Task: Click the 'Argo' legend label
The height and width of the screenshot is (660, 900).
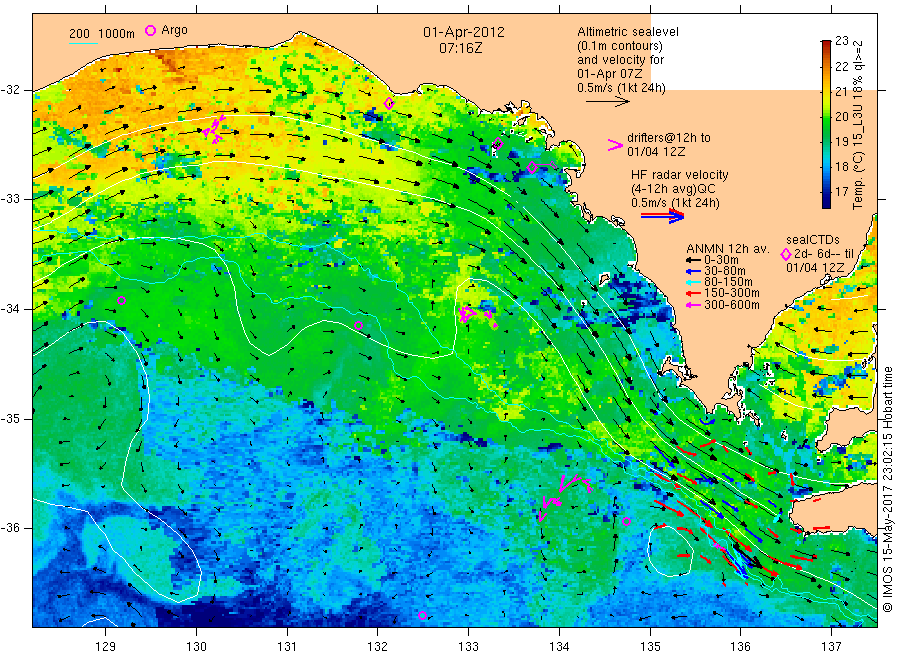Action: click(x=174, y=30)
